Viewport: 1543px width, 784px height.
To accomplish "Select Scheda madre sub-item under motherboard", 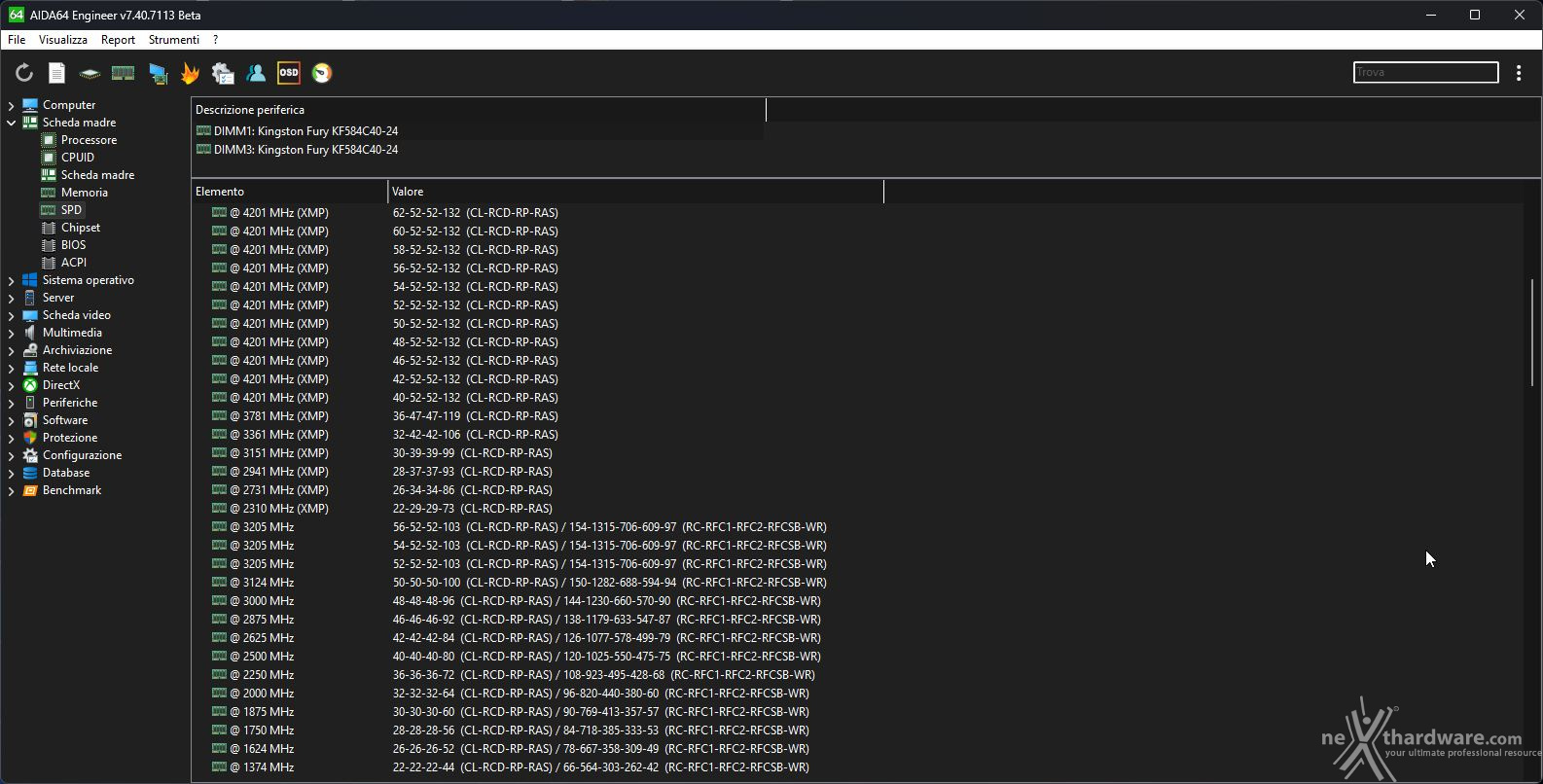I will click(97, 175).
